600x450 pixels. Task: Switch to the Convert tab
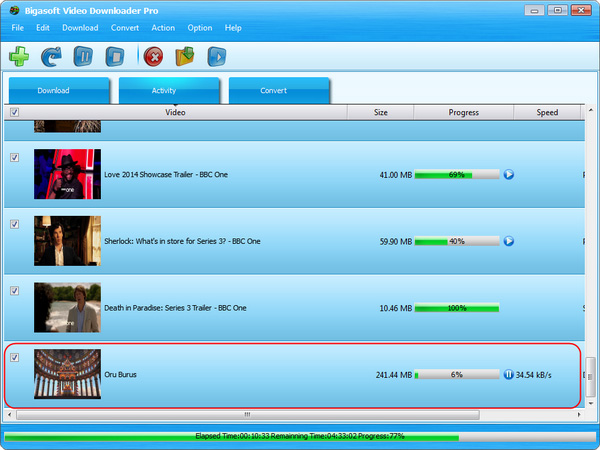(x=279, y=90)
